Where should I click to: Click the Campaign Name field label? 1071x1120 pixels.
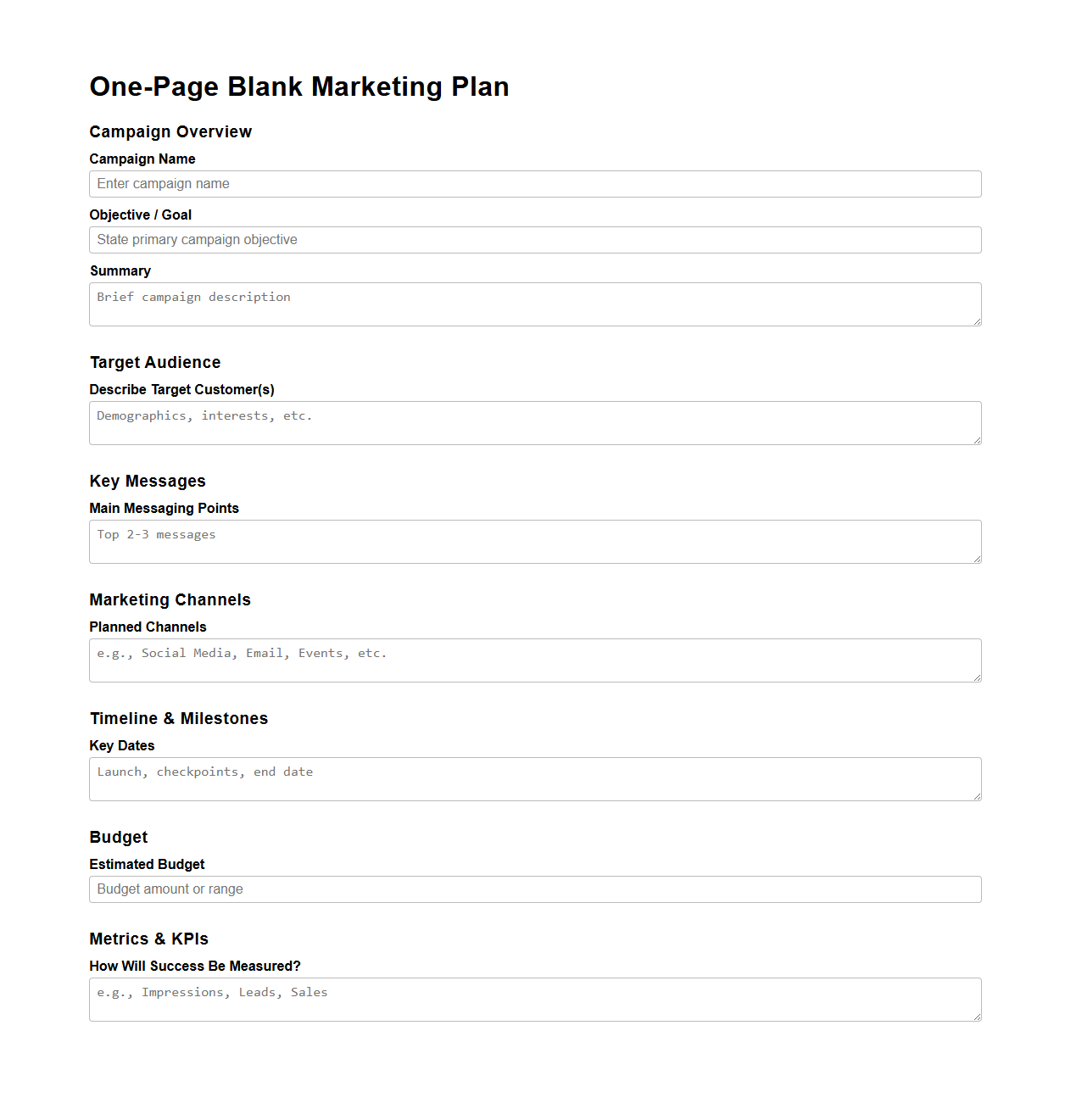(x=142, y=159)
